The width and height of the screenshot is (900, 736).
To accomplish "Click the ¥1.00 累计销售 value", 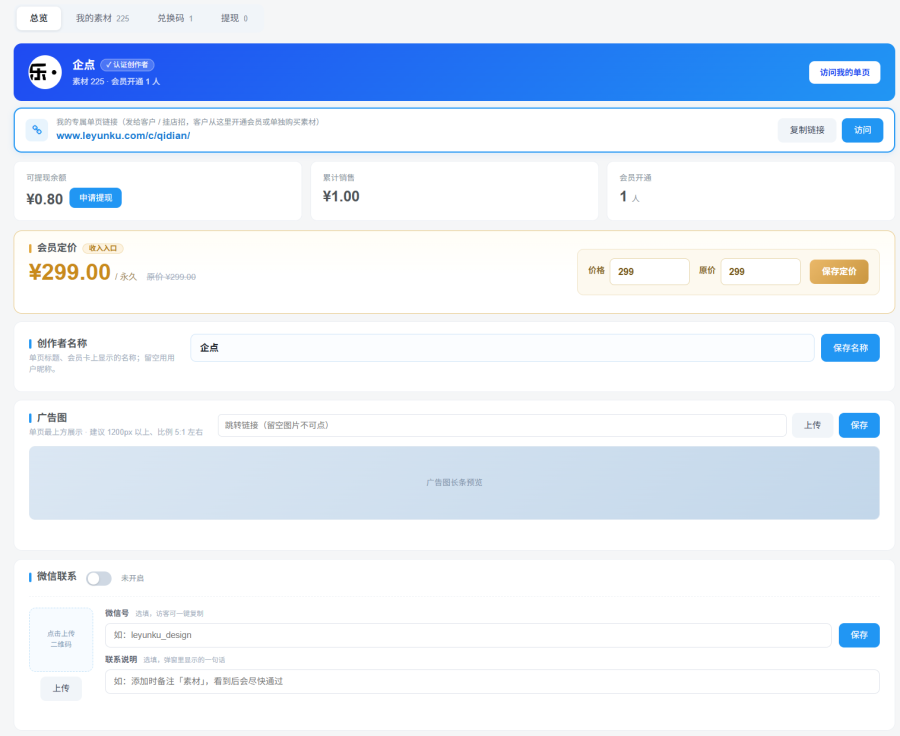I will (x=341, y=196).
